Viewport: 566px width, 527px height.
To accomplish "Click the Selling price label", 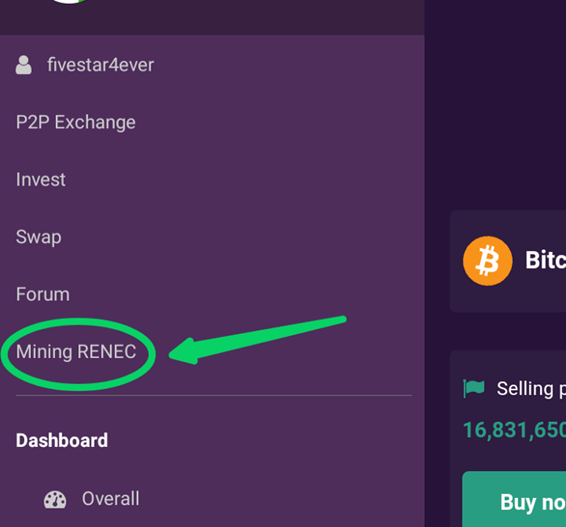I will [531, 389].
